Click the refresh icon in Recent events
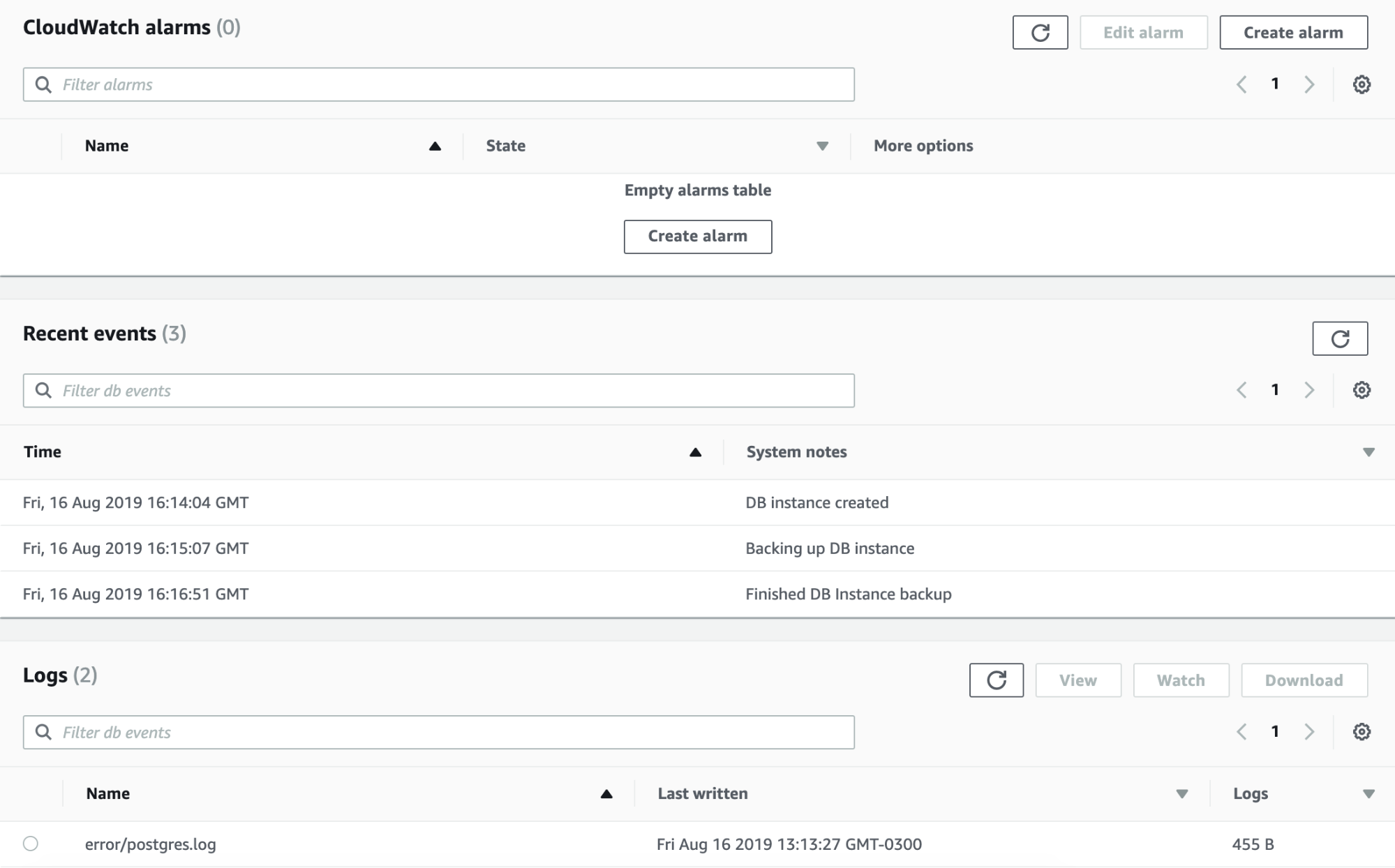This screenshot has width=1395, height=868. click(x=1340, y=338)
